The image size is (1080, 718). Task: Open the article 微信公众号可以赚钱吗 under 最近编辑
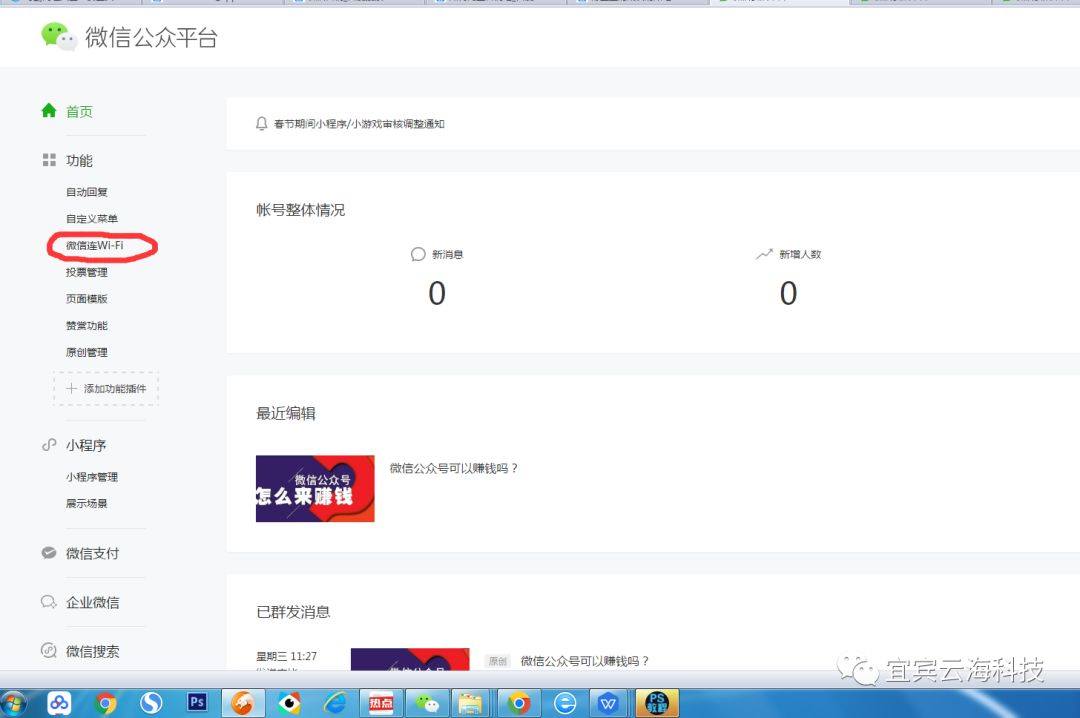(454, 468)
